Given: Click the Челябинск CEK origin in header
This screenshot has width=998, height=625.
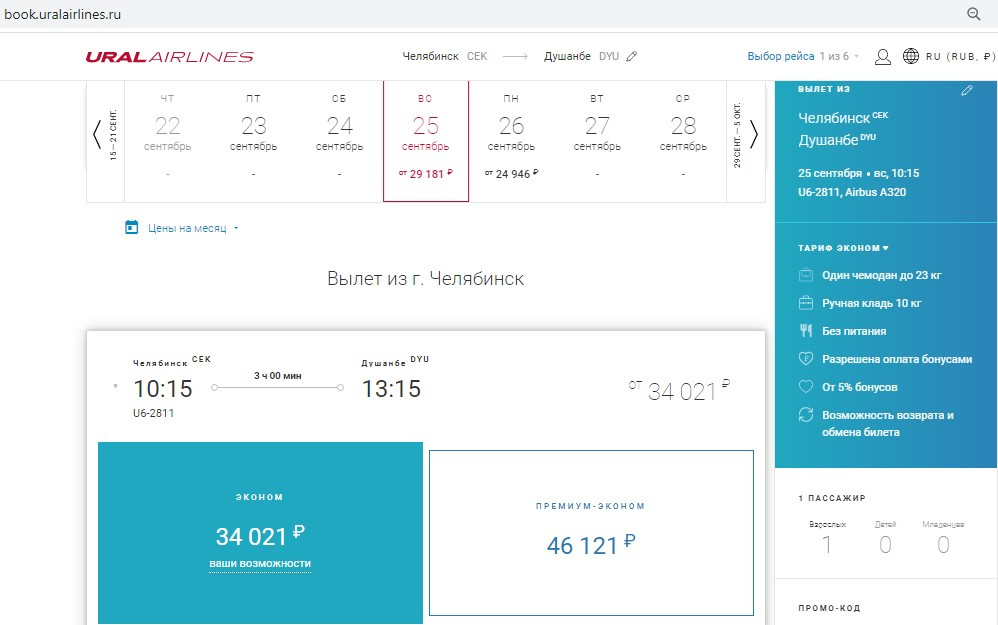Looking at the screenshot, I should 444,56.
